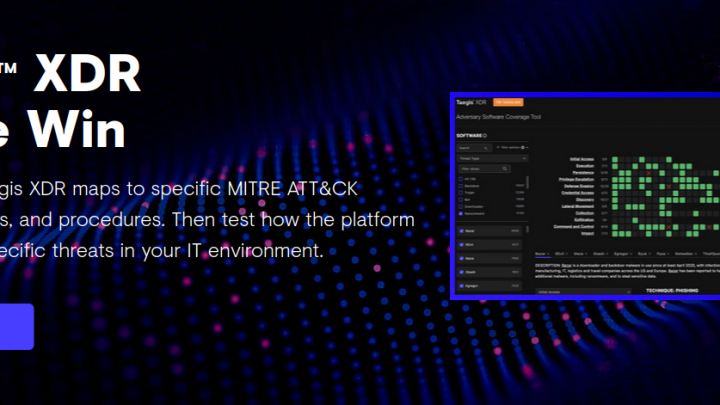
Task: Open the Impact tactic link
Action: 587,233
